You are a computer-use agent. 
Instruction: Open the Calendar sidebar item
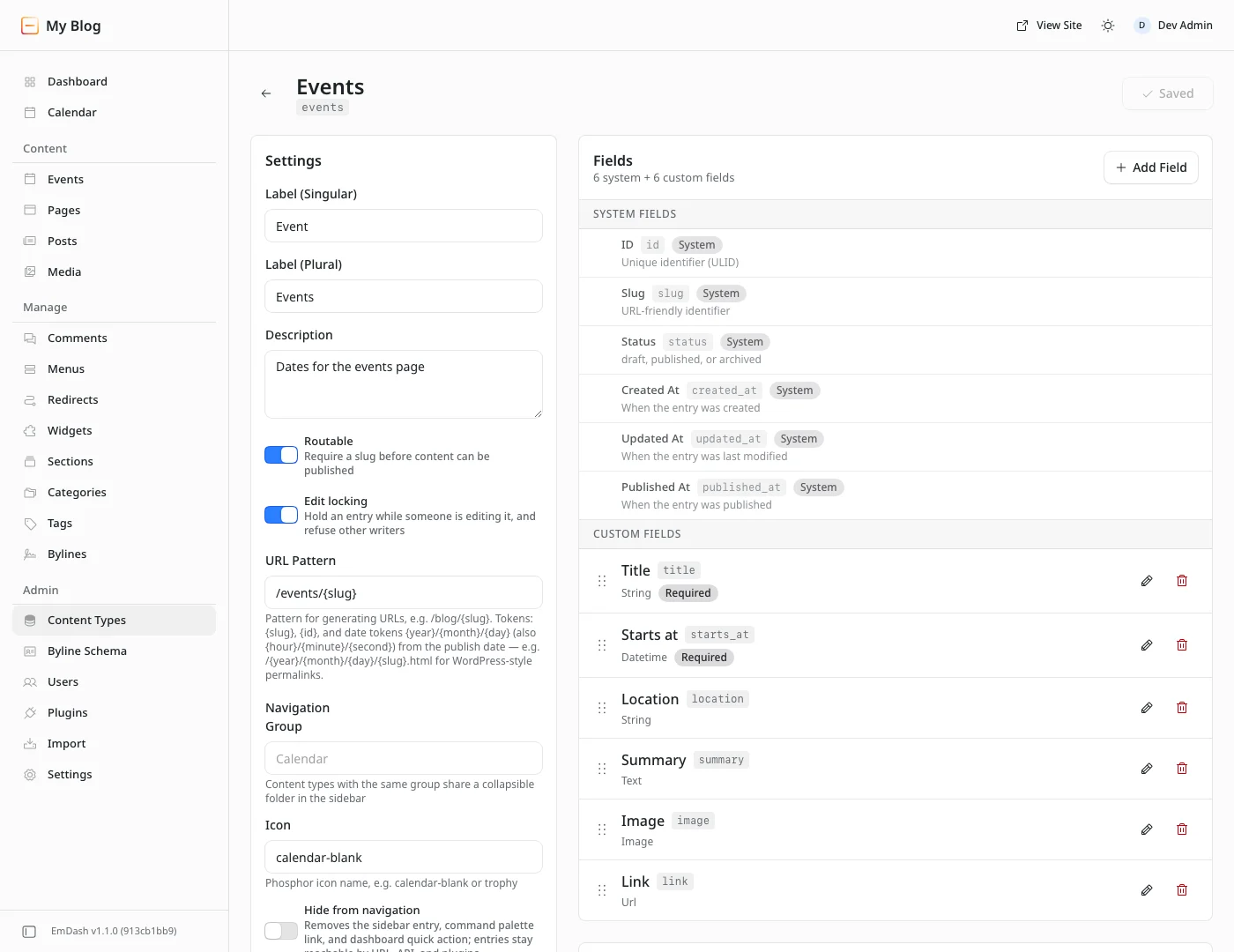pyautogui.click(x=115, y=113)
